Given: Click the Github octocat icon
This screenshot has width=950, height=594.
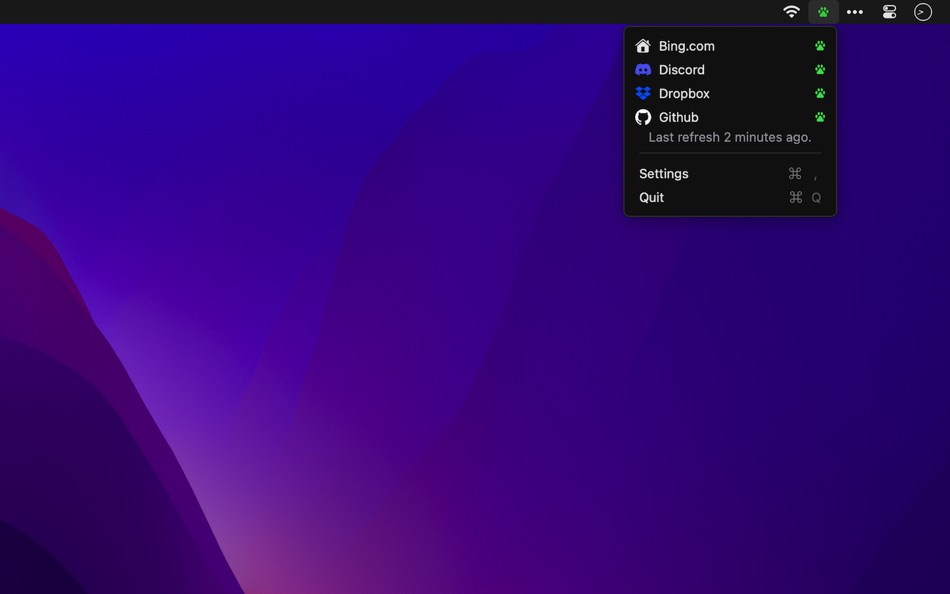Looking at the screenshot, I should 642,117.
